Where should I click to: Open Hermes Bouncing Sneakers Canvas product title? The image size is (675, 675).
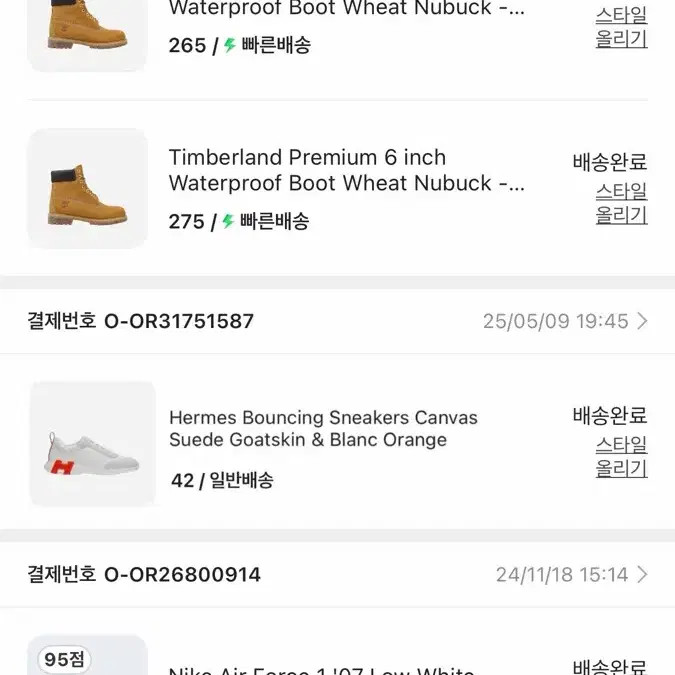pyautogui.click(x=323, y=429)
